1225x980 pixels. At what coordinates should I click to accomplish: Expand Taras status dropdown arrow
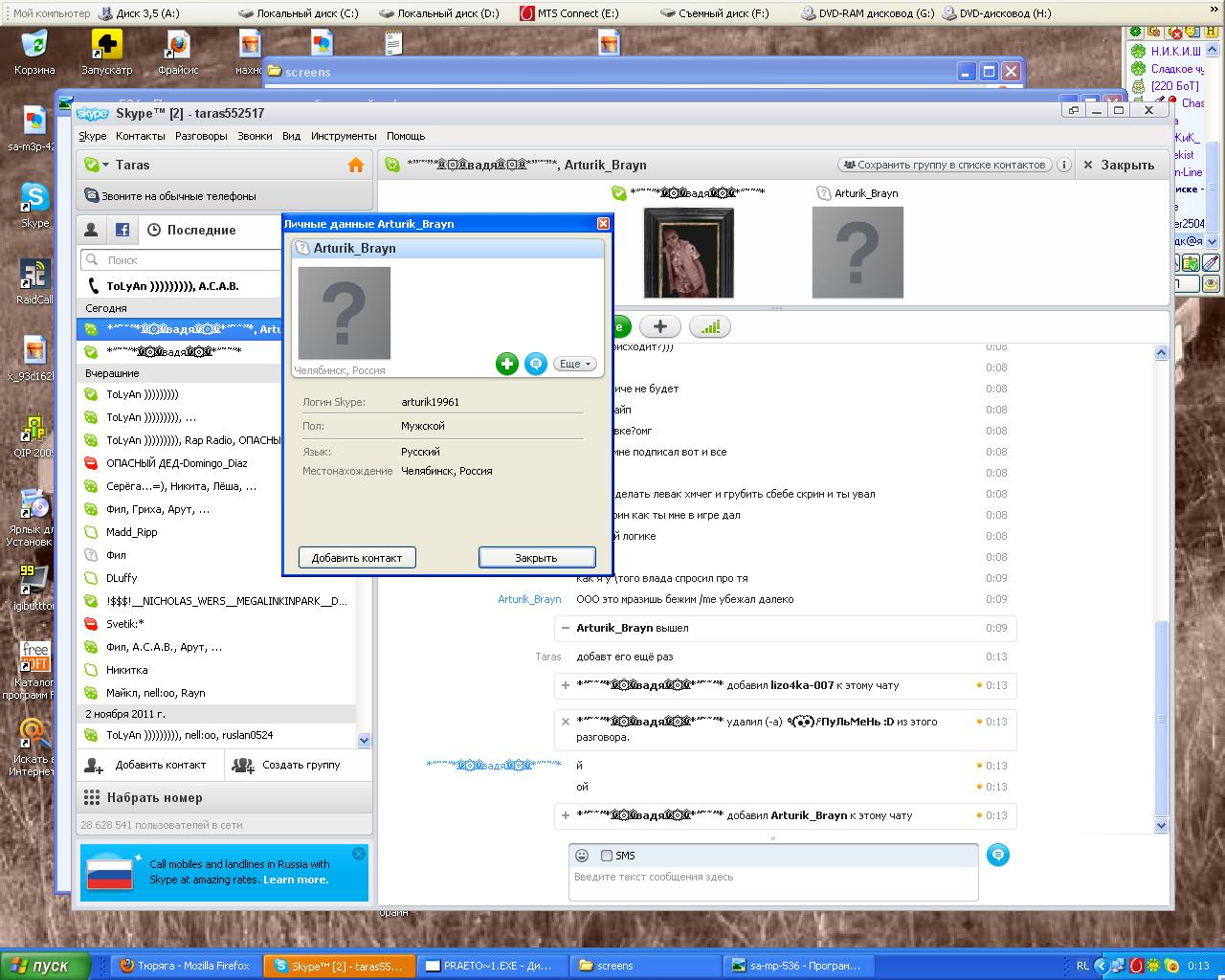pyautogui.click(x=105, y=165)
